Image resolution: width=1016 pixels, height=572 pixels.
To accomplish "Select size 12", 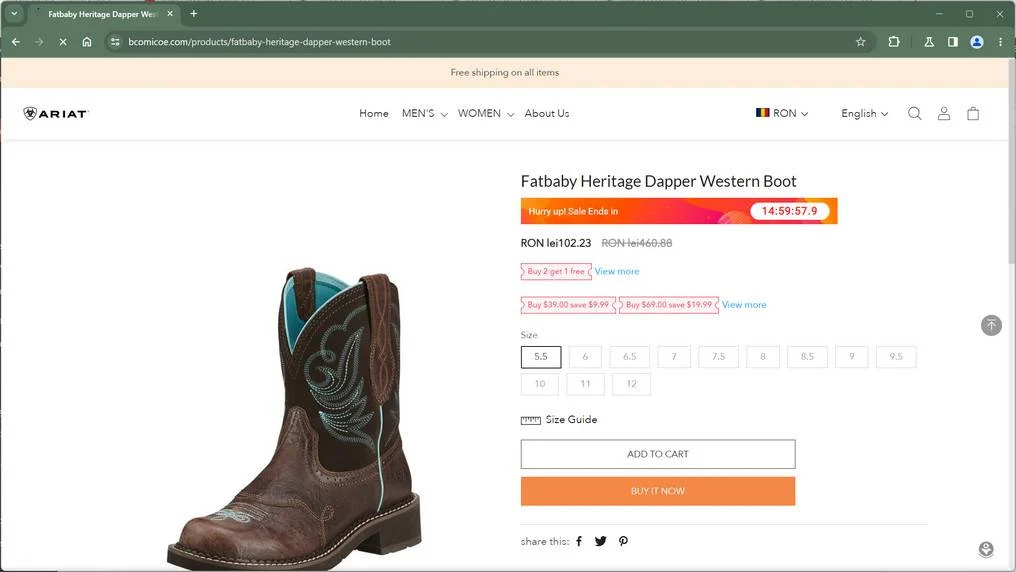I will tap(631, 384).
